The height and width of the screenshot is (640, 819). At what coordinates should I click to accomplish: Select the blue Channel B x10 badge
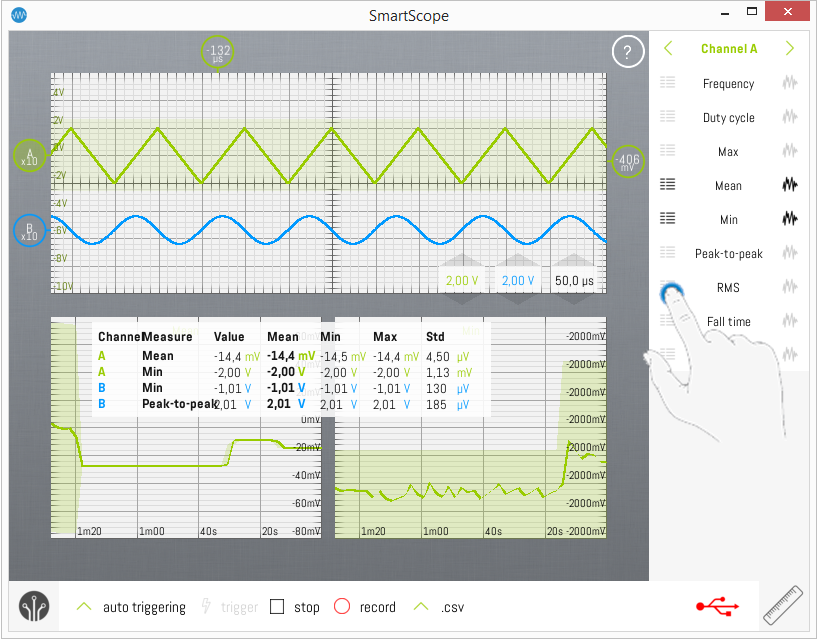click(30, 230)
